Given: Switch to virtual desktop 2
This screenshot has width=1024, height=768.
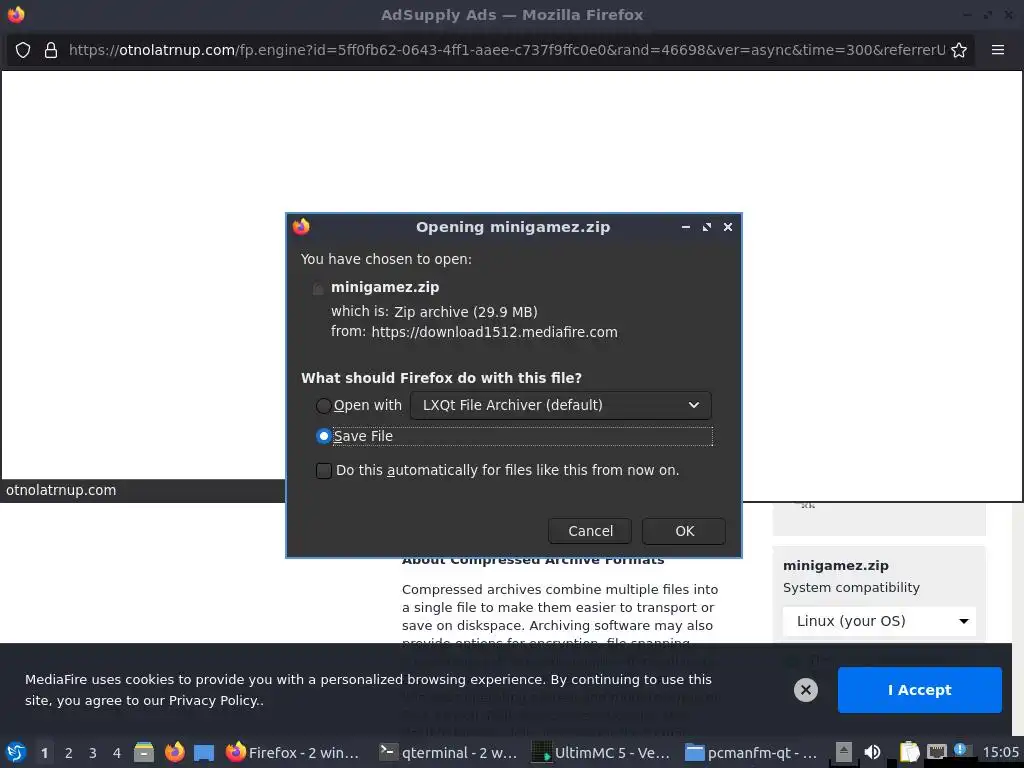Looking at the screenshot, I should tap(69, 753).
